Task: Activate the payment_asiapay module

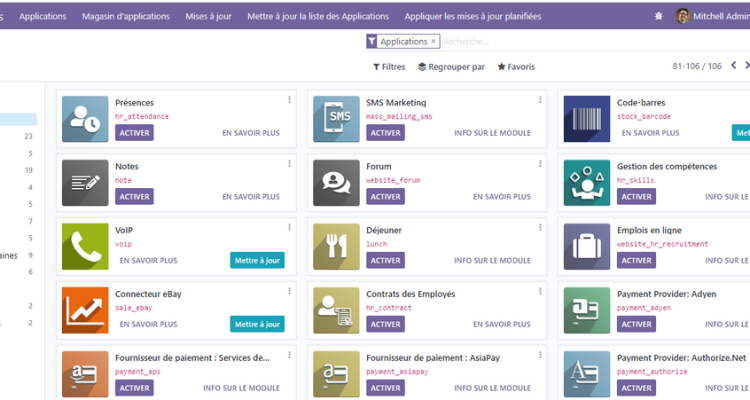Action: (386, 388)
